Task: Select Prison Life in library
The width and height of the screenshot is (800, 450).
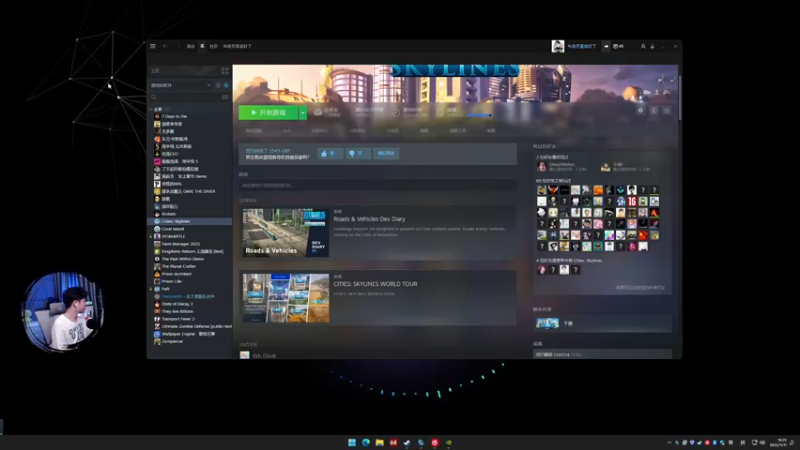Action: (x=171, y=281)
